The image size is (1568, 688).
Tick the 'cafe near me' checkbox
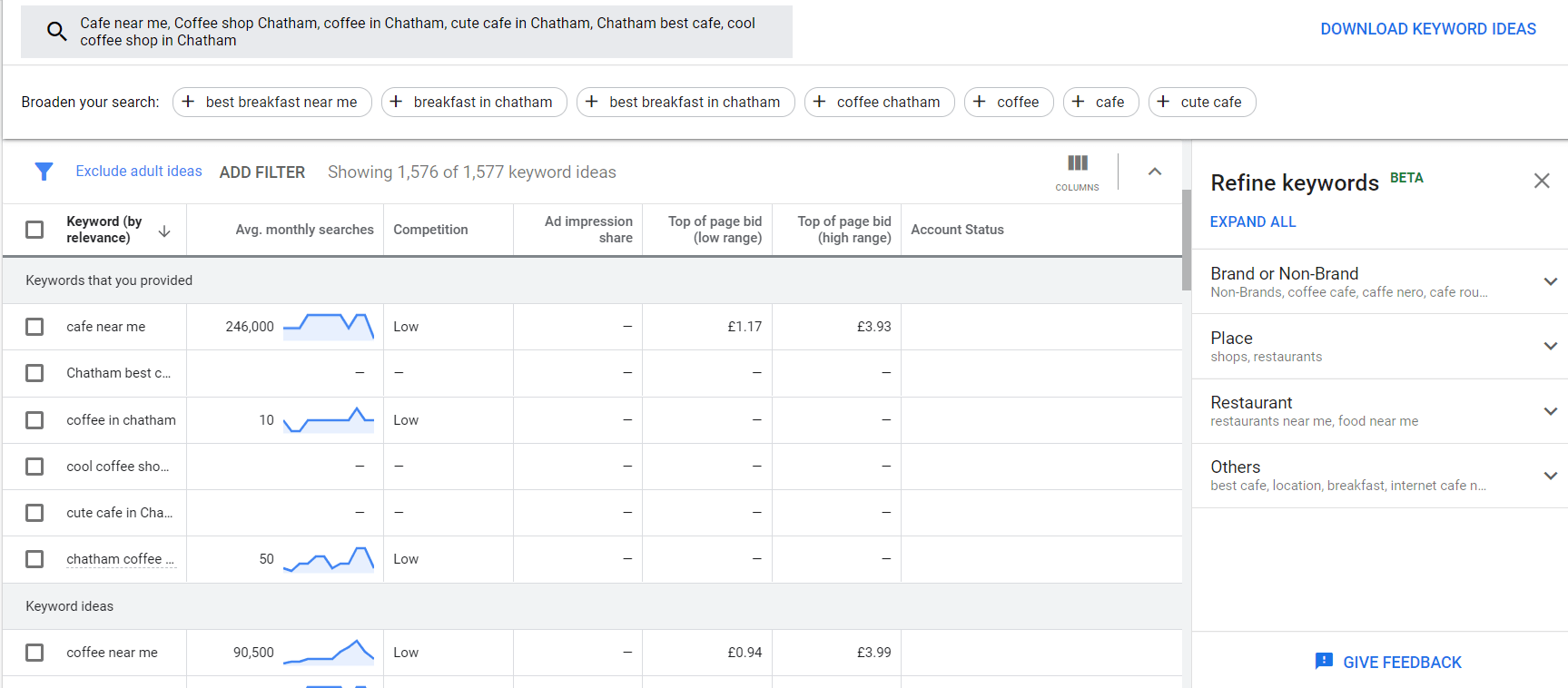click(35, 327)
